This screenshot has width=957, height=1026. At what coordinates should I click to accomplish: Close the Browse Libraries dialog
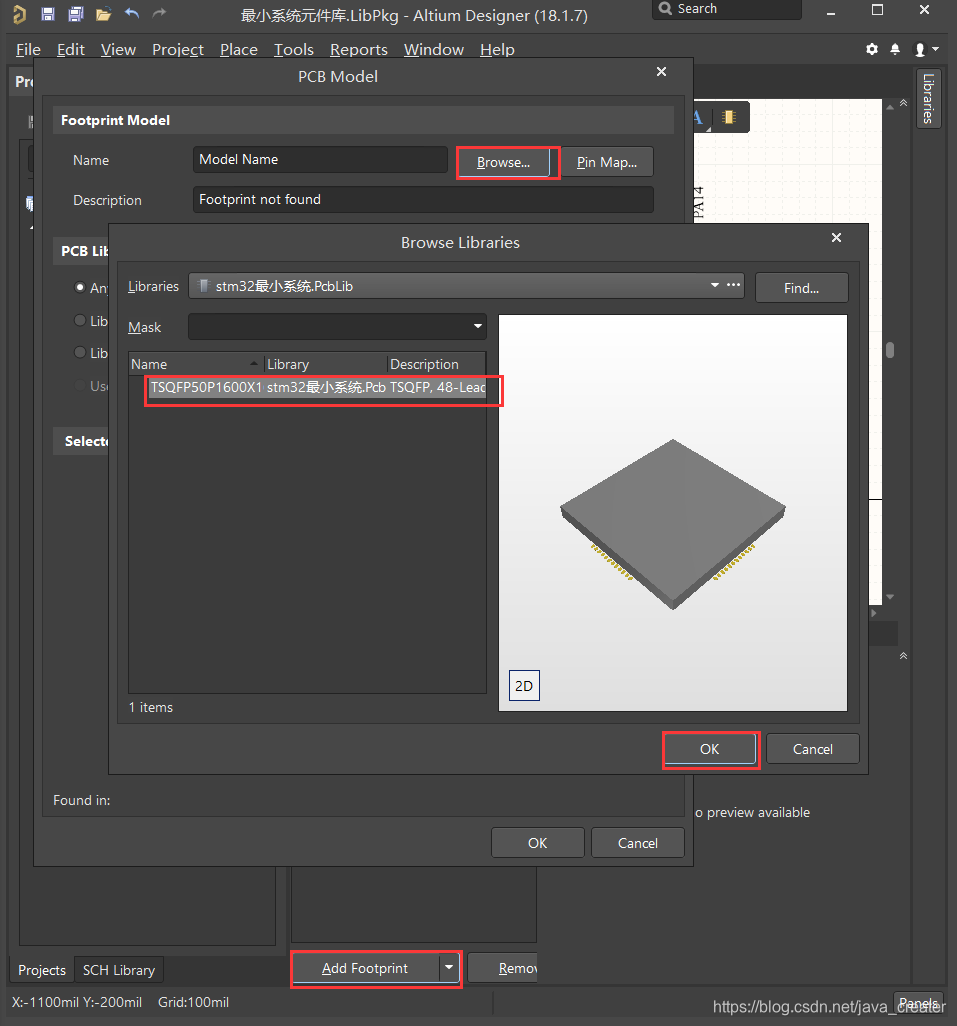tap(836, 238)
